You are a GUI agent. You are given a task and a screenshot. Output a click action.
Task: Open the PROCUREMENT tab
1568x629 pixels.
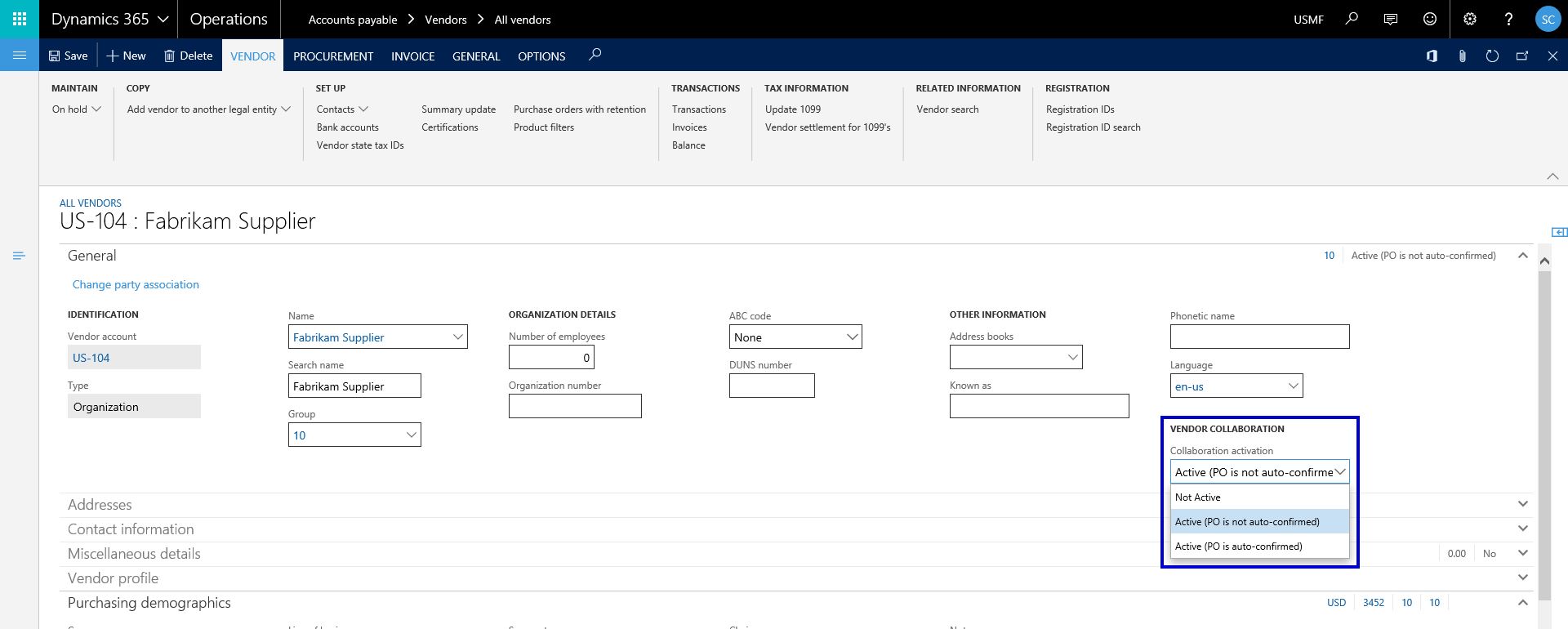[333, 56]
